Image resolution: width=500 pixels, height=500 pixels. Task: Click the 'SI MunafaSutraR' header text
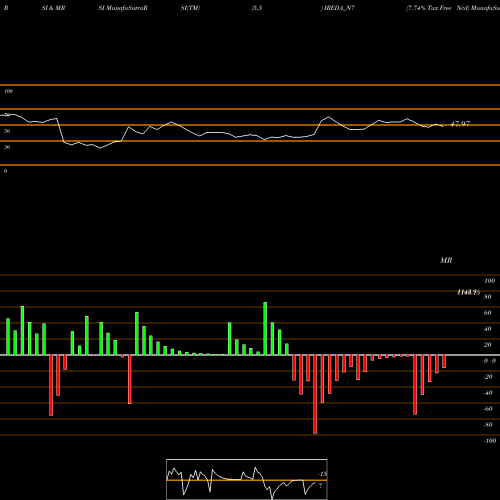click(x=123, y=8)
